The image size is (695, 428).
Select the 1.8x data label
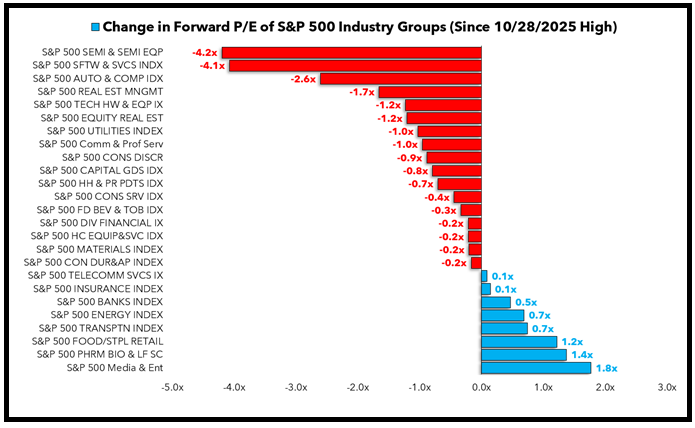pyautogui.click(x=606, y=368)
